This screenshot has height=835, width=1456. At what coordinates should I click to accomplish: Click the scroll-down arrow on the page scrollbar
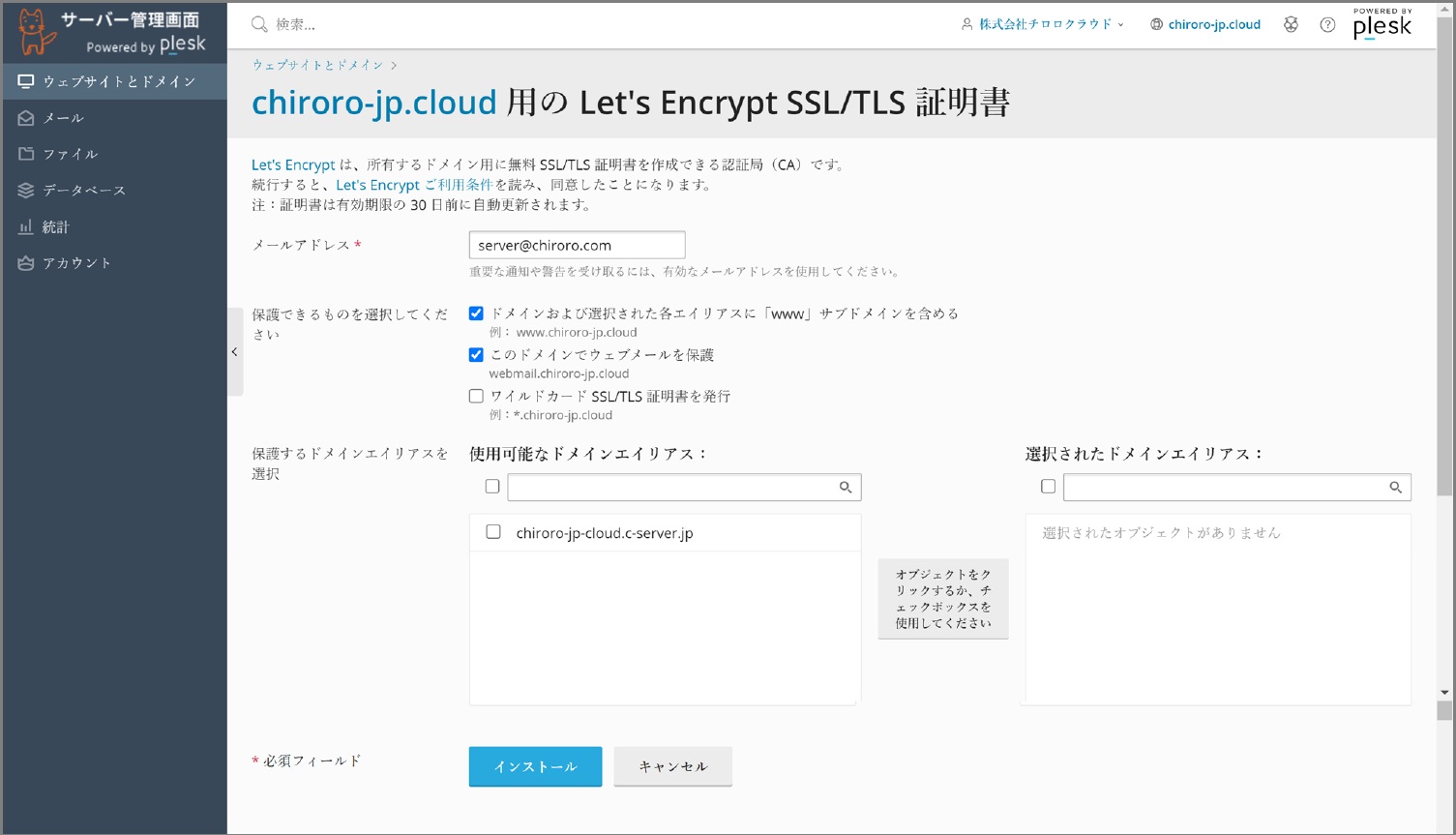click(x=1444, y=693)
